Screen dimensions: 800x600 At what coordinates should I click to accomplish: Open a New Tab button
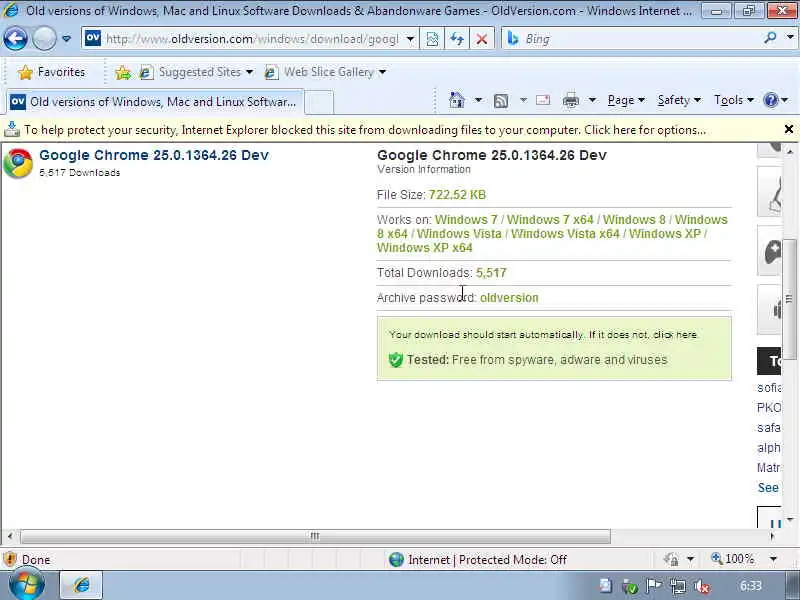click(319, 103)
